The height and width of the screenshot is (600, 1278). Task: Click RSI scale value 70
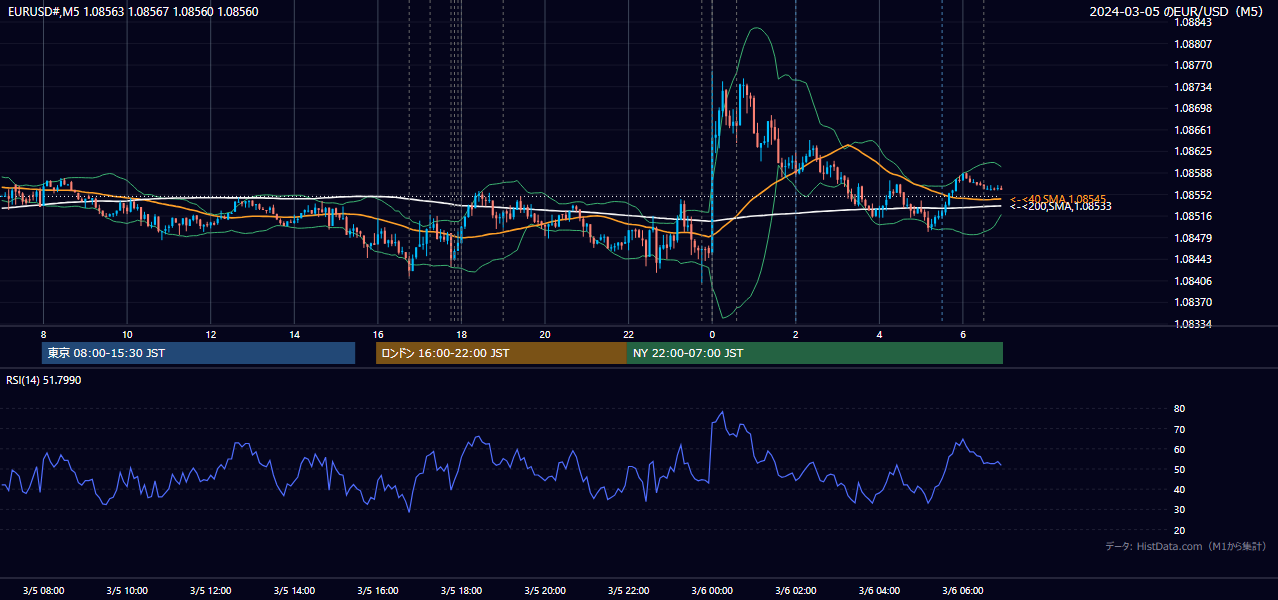click(1180, 430)
